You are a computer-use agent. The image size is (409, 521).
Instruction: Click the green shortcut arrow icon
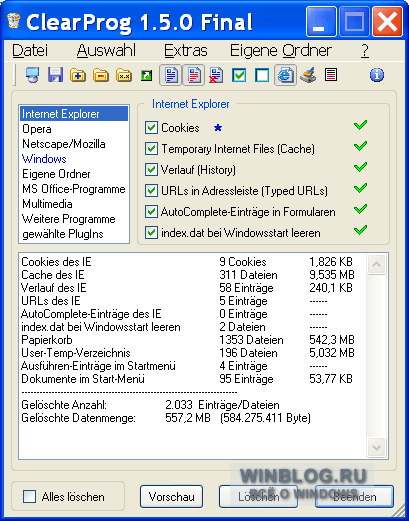(x=146, y=76)
